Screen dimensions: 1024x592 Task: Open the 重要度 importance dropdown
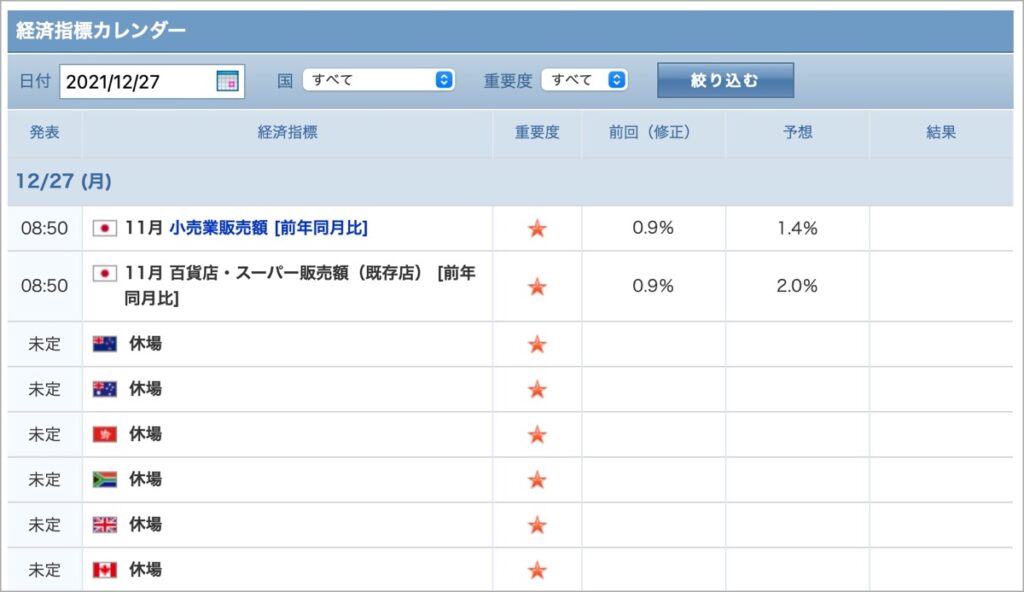tap(584, 80)
